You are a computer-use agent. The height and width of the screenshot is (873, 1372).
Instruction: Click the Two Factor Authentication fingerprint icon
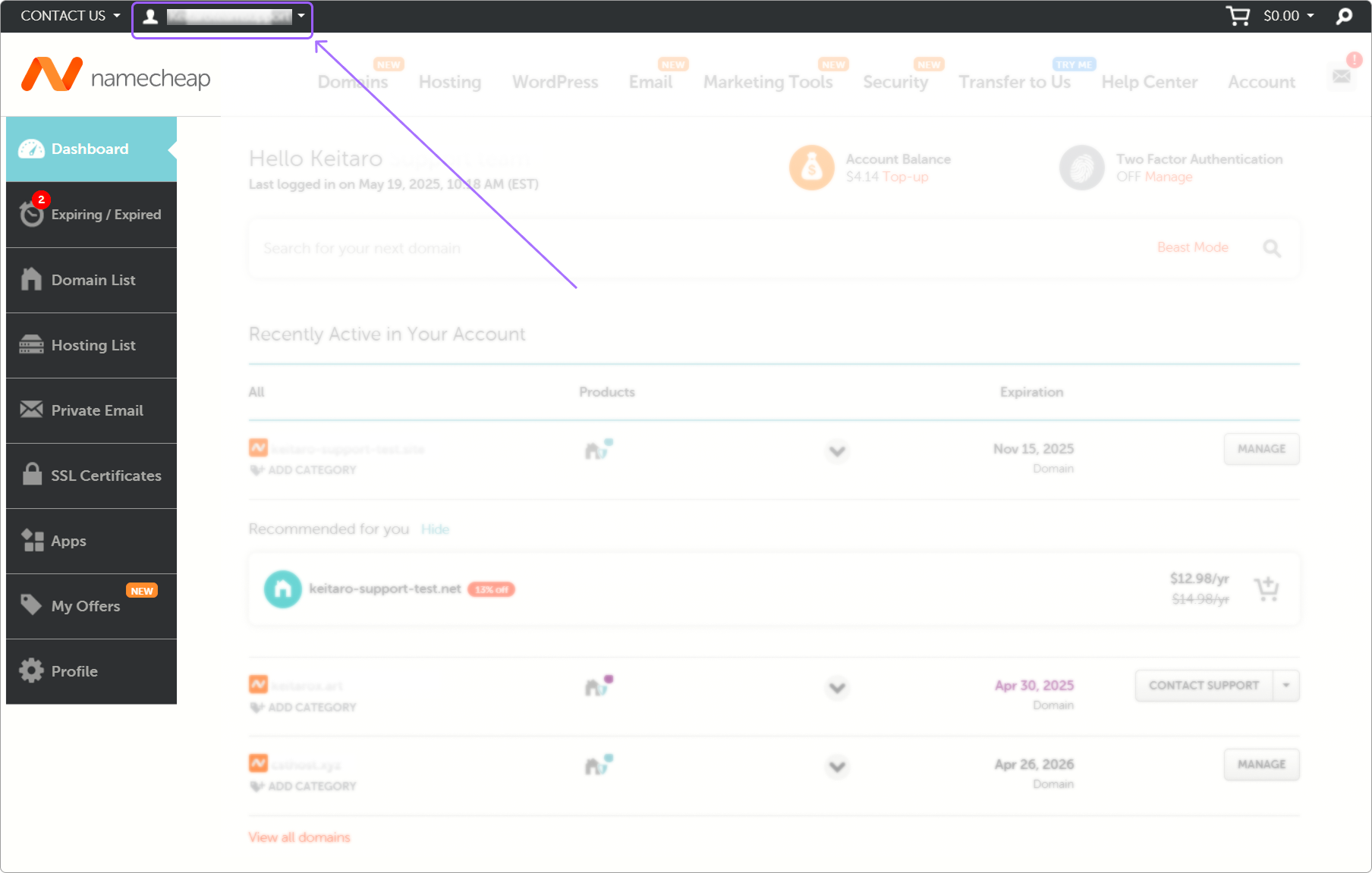[1081, 168]
